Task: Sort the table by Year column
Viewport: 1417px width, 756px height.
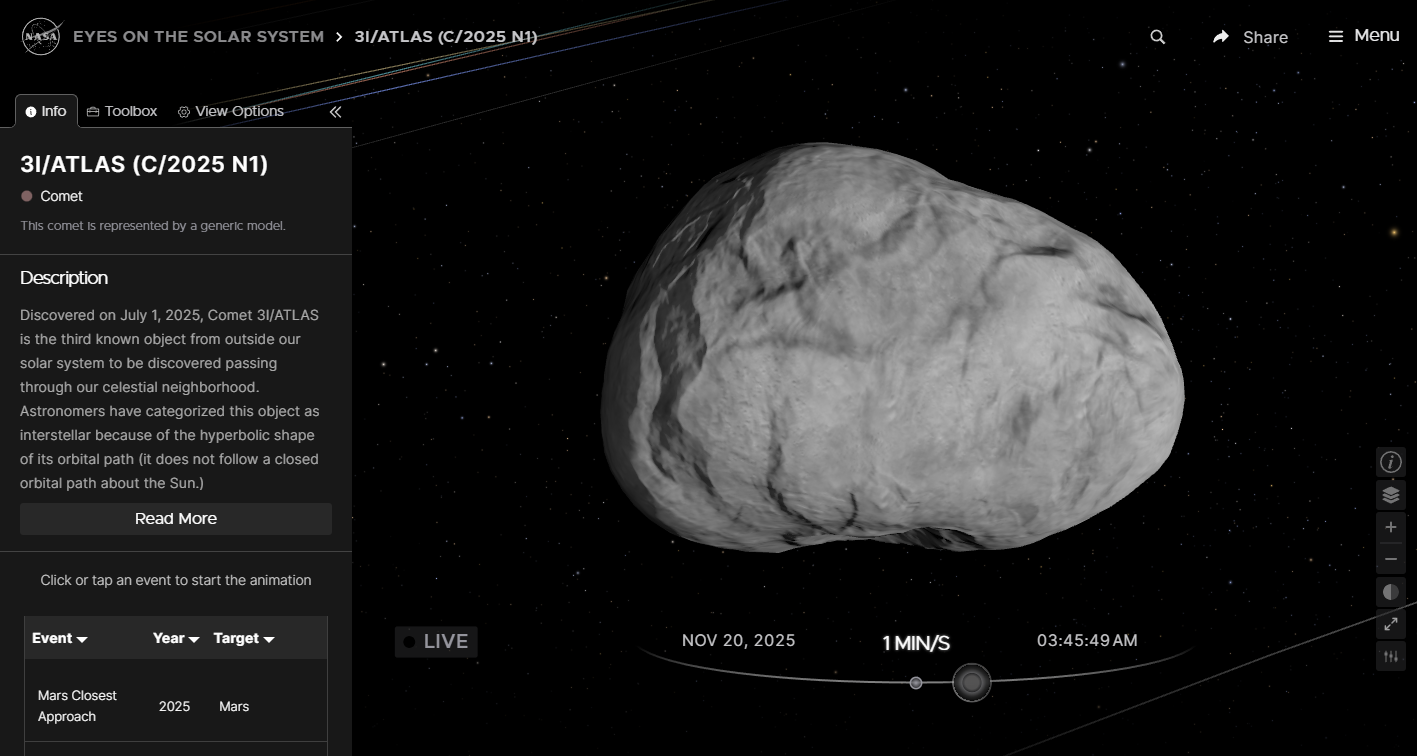Action: [176, 638]
